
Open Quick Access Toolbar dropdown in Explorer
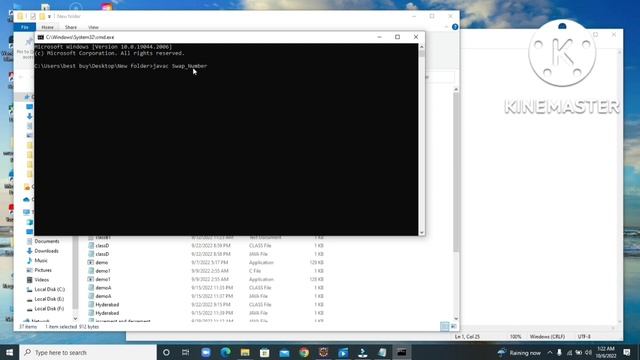(49, 16)
